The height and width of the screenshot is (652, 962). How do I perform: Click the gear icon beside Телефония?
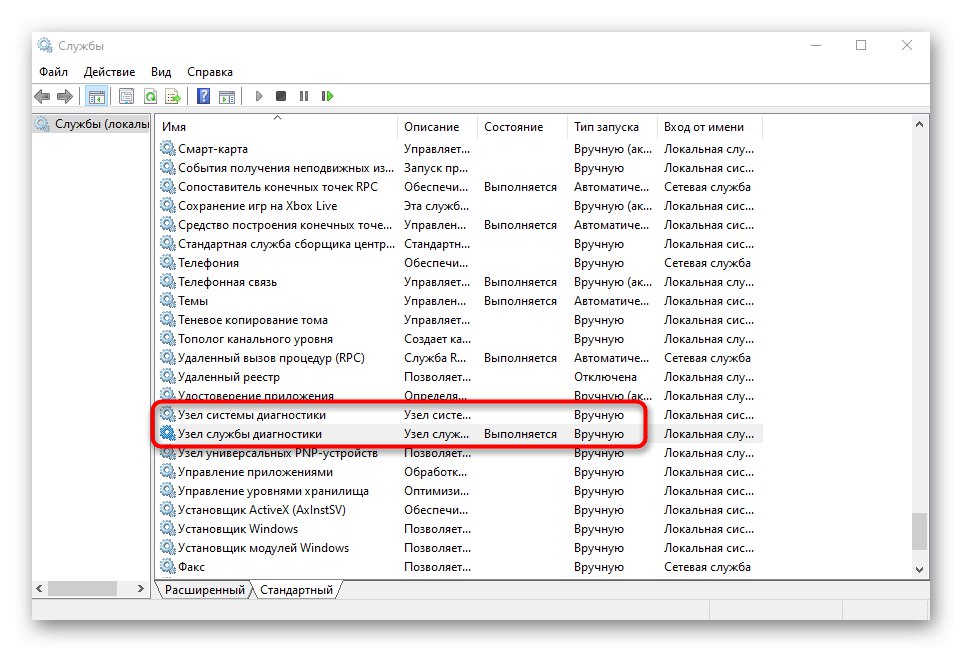(x=167, y=262)
